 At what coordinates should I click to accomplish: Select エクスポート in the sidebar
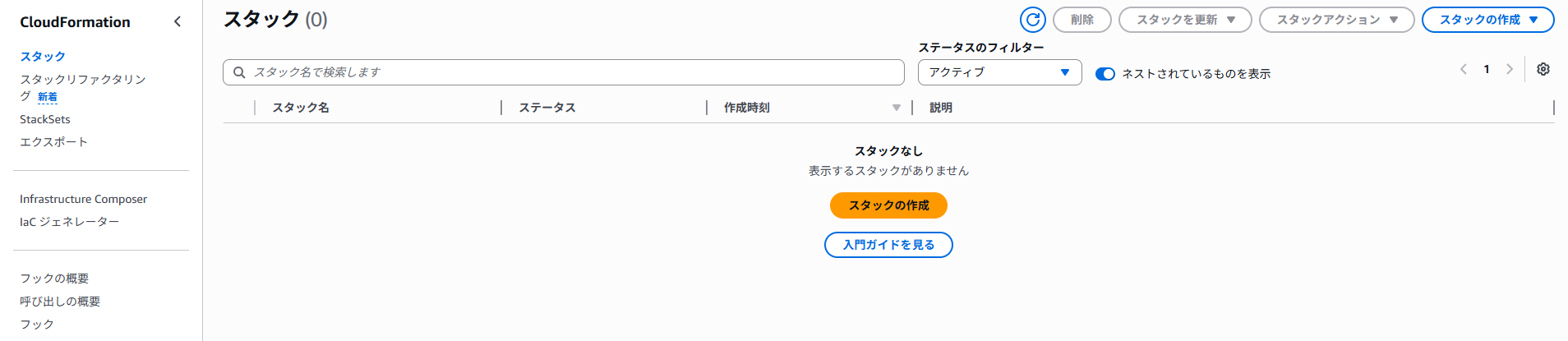53,142
